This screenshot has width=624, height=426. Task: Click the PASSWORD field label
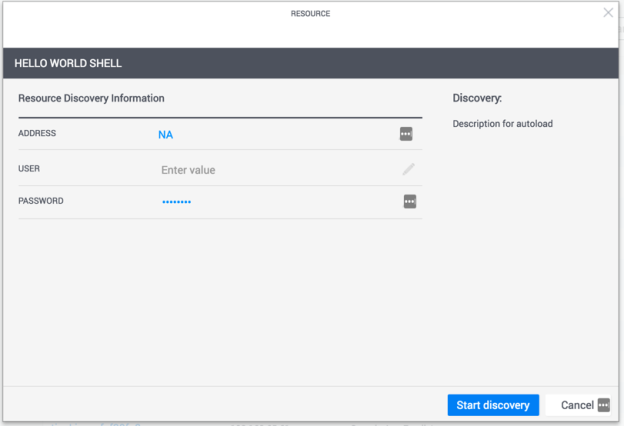point(41,201)
